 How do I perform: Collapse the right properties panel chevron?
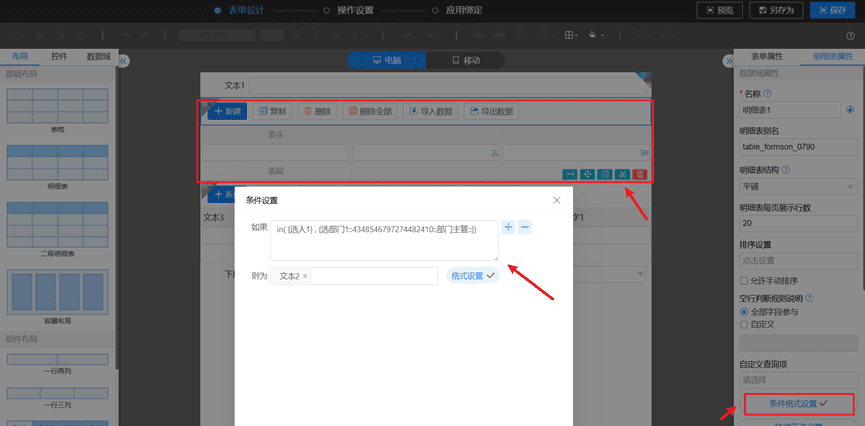(x=728, y=61)
